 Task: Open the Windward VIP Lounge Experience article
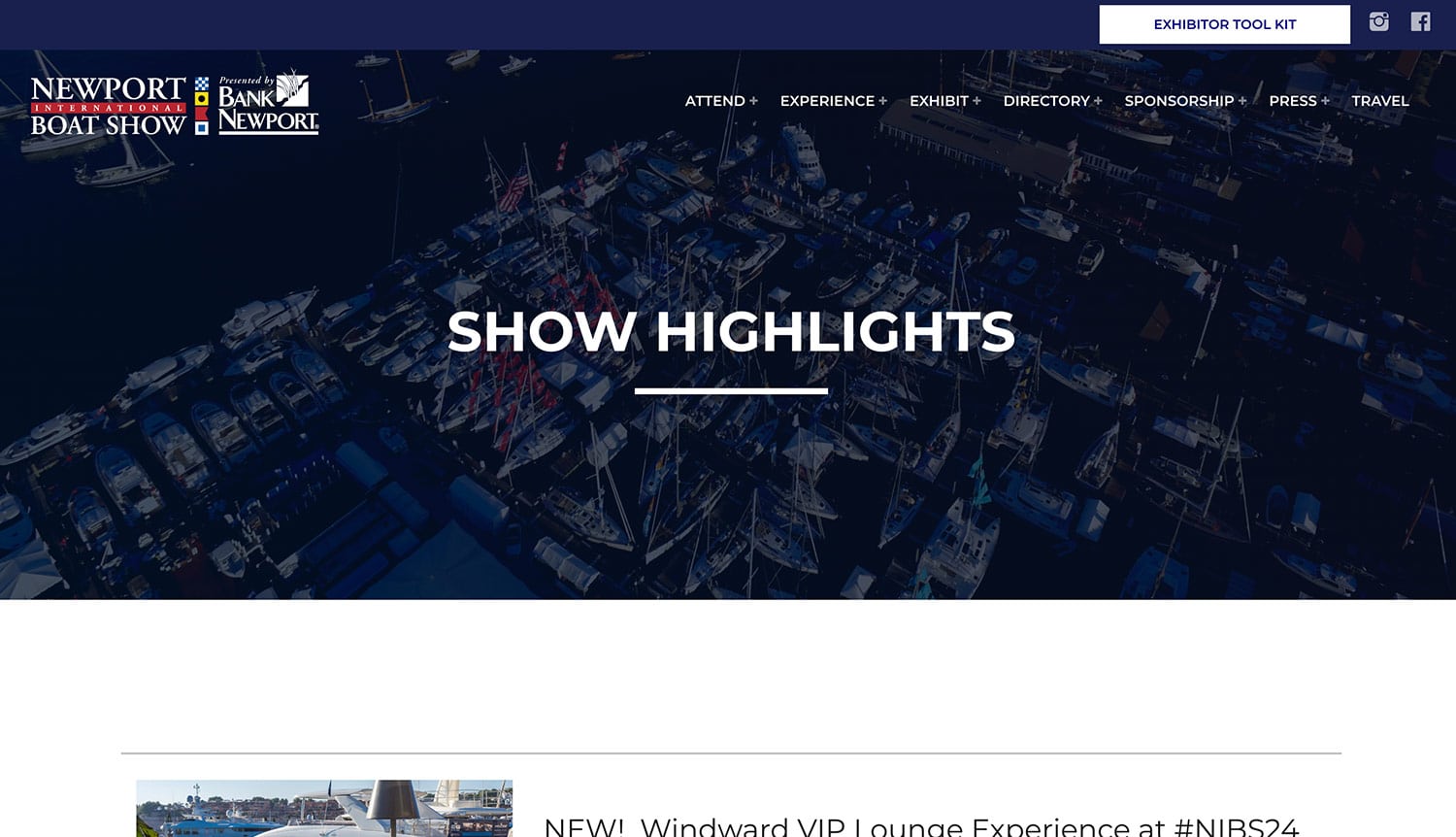click(x=921, y=826)
